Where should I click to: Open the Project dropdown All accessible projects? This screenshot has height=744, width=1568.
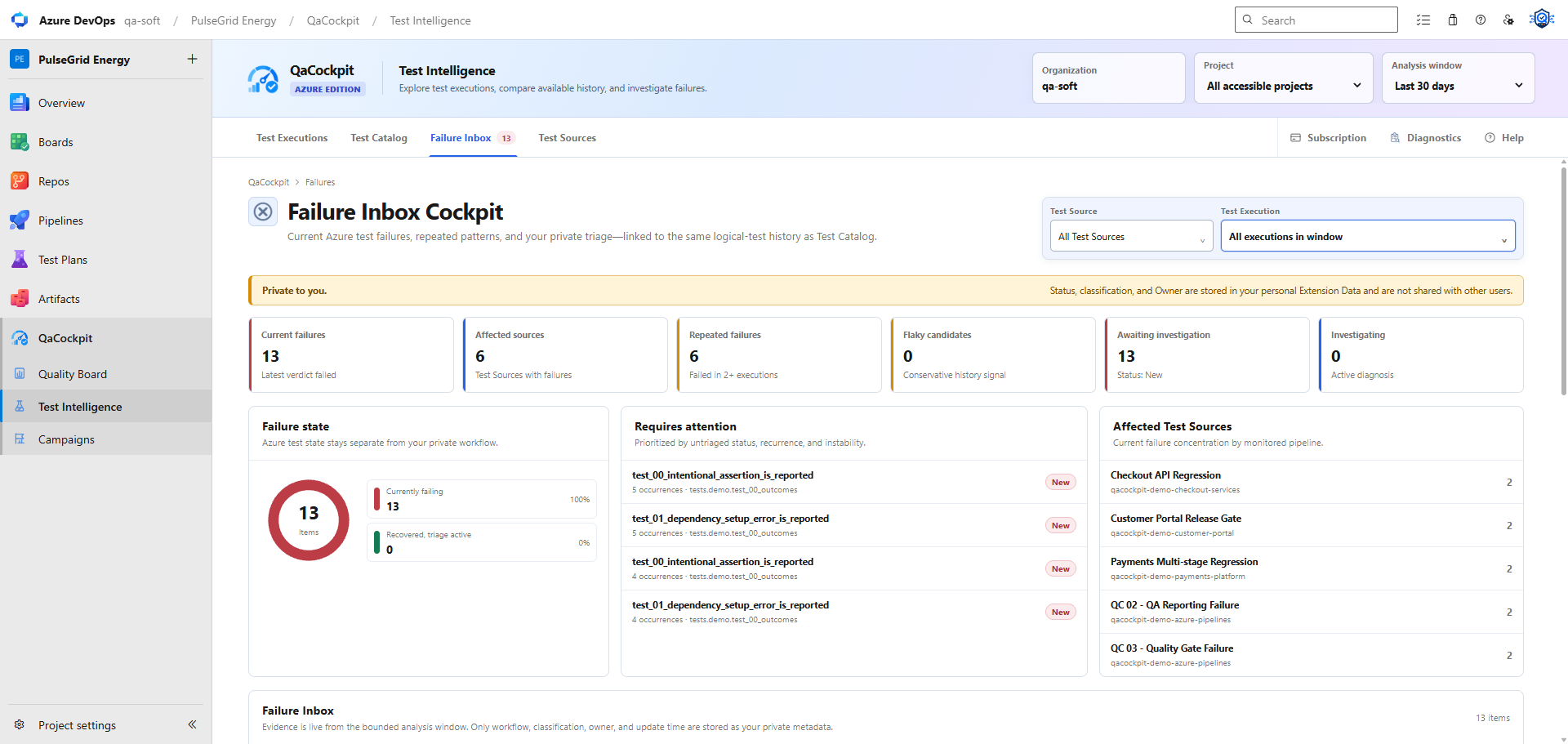coord(1283,78)
